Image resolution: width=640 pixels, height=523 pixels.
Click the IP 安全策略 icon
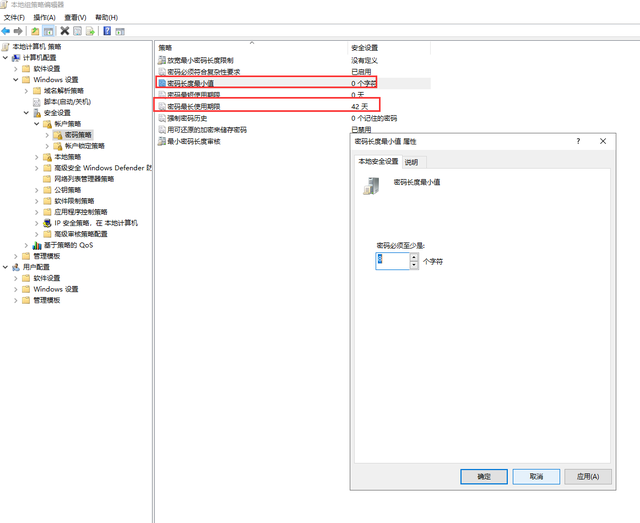pyautogui.click(x=47, y=223)
